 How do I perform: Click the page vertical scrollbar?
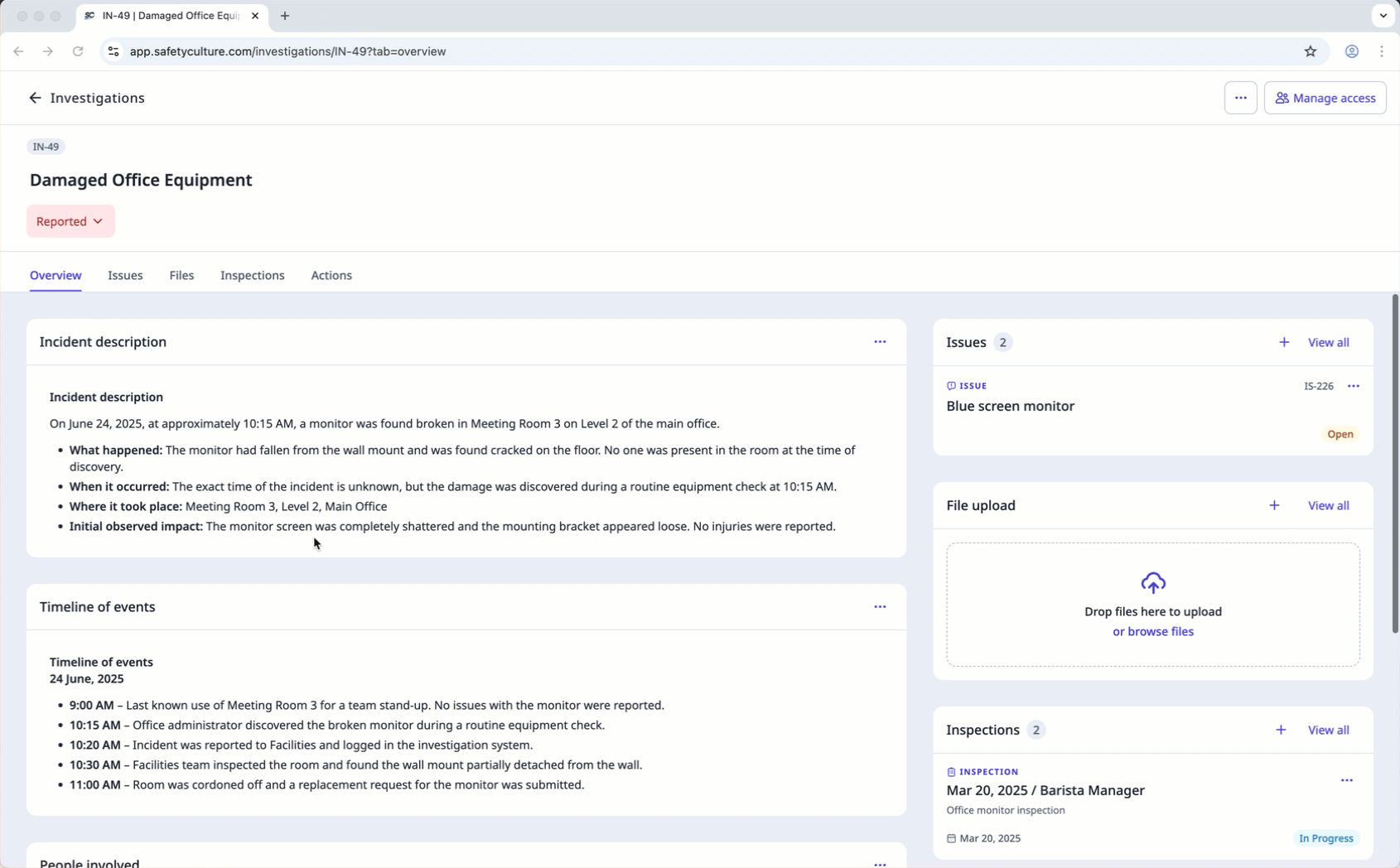pyautogui.click(x=1395, y=464)
